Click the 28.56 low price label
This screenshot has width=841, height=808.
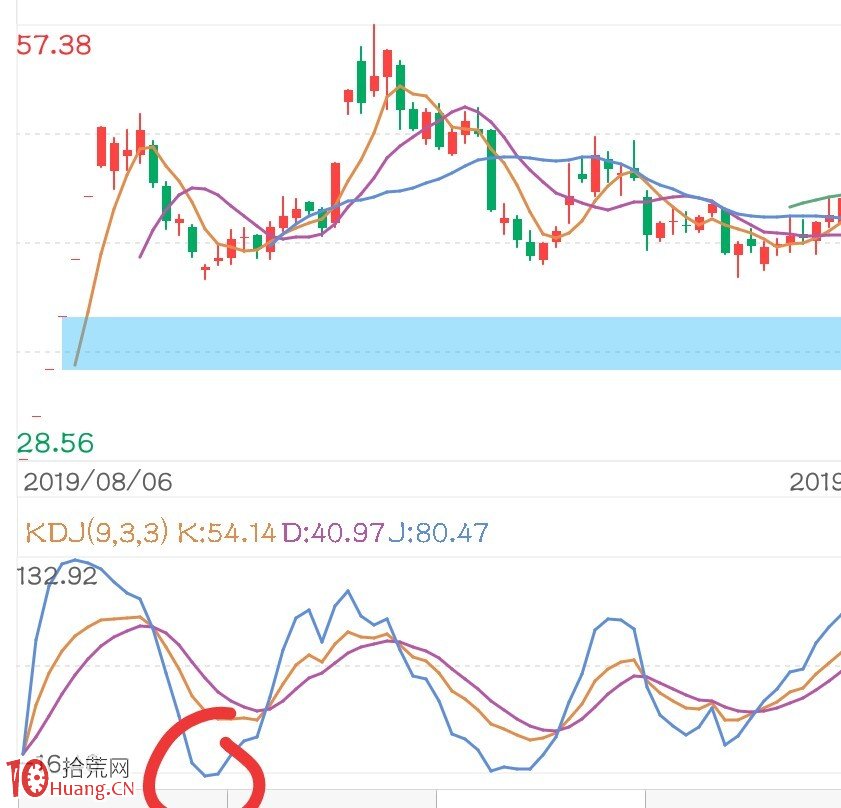(55, 443)
